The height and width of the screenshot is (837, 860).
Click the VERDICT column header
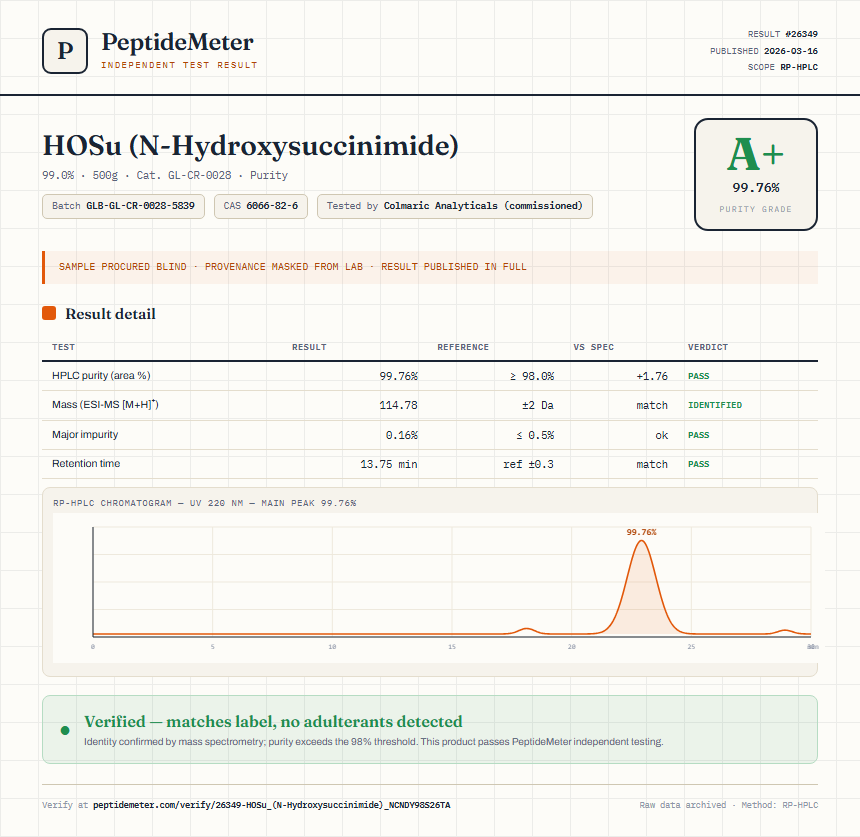click(708, 347)
